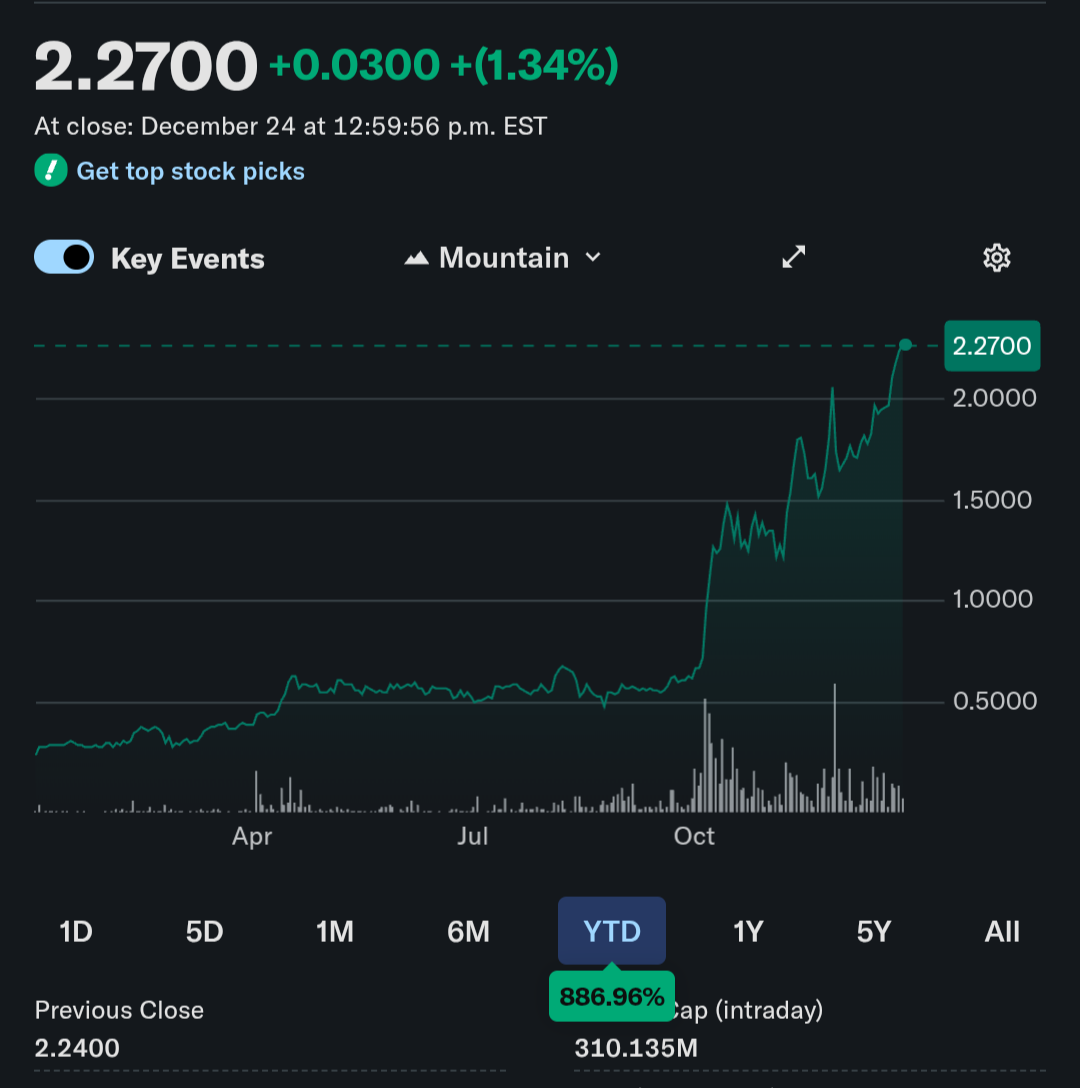Viewport: 1080px width, 1088px height.
Task: Click the 886.96% YTD return badge
Action: tap(611, 996)
